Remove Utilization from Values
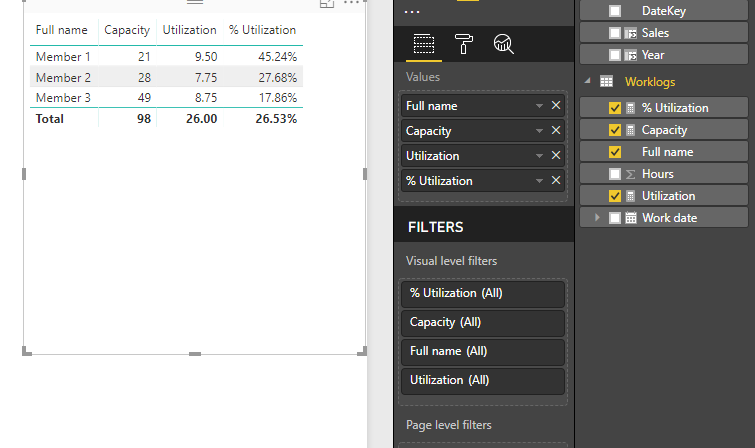 556,156
